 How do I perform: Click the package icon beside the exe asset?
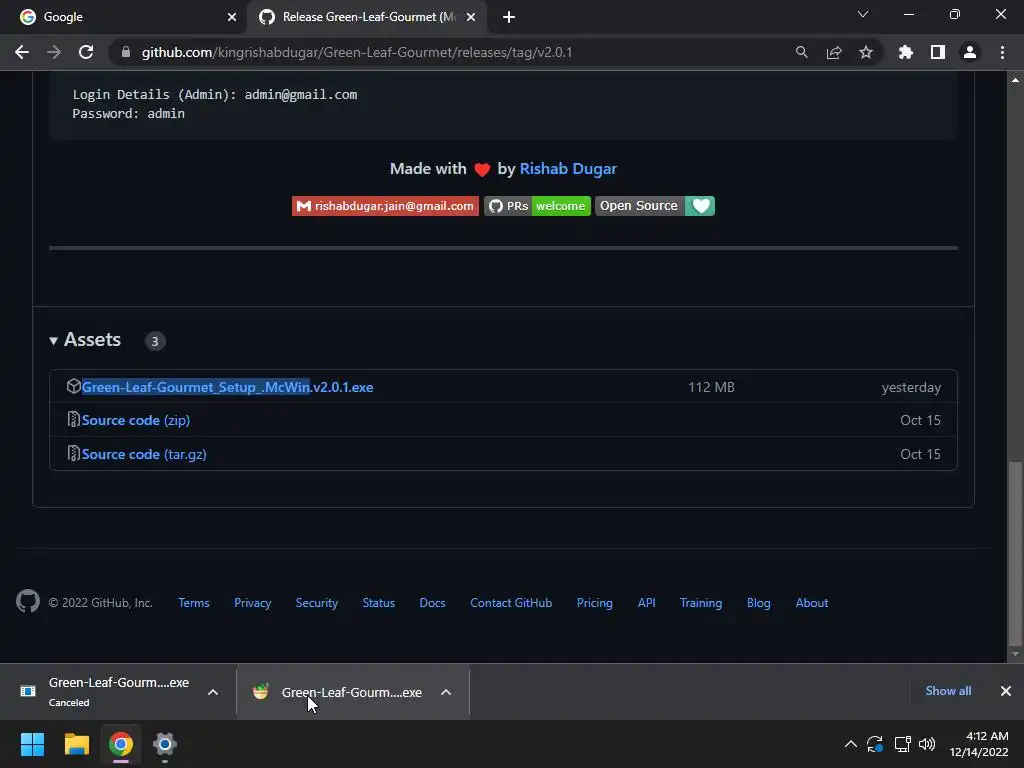(73, 387)
